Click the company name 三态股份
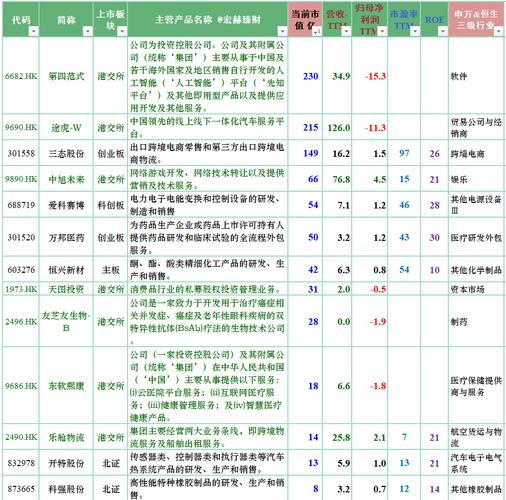The height and width of the screenshot is (500, 506). click(66, 154)
